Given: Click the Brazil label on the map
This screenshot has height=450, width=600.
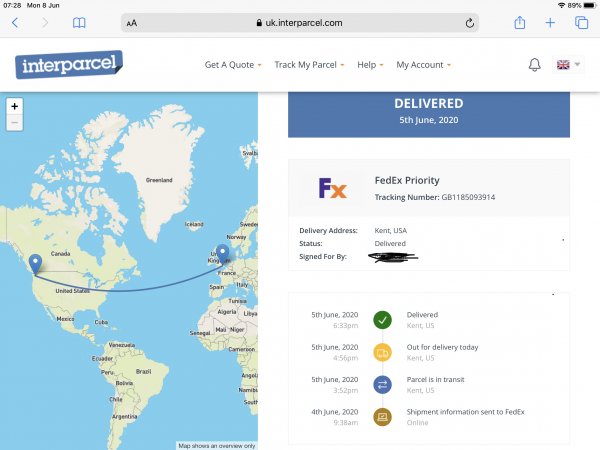Looking at the screenshot, I should click(x=143, y=372).
